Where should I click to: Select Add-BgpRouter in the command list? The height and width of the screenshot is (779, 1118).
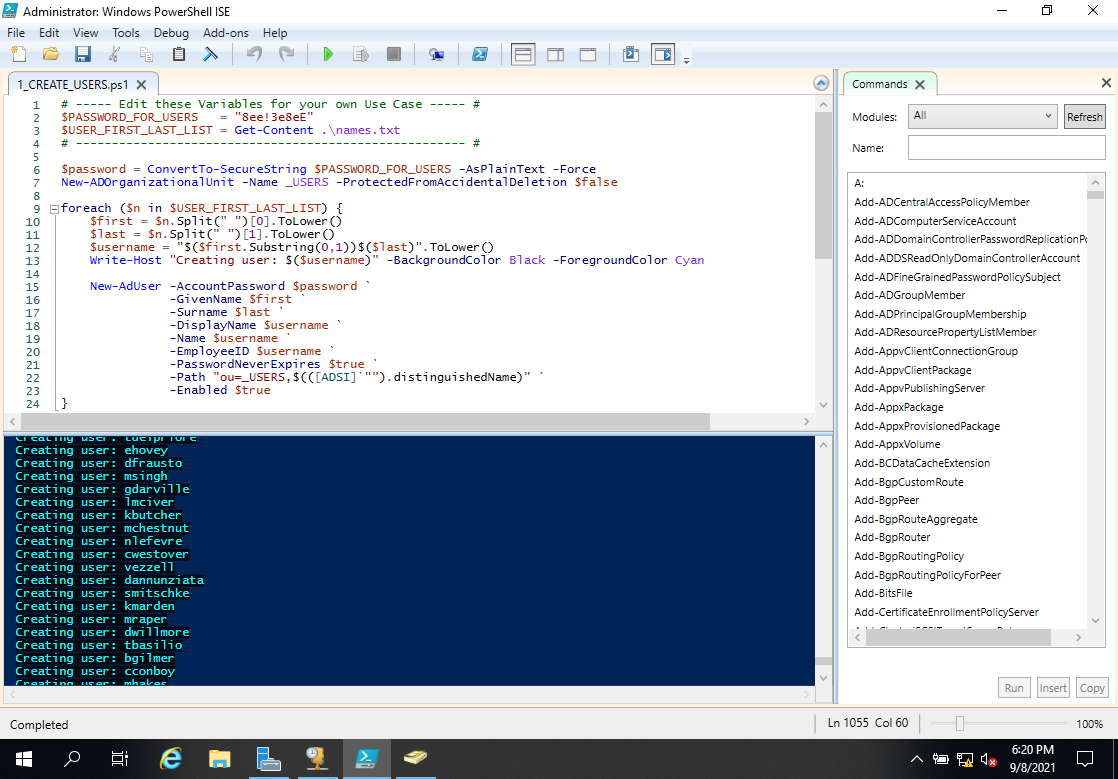[x=892, y=537]
